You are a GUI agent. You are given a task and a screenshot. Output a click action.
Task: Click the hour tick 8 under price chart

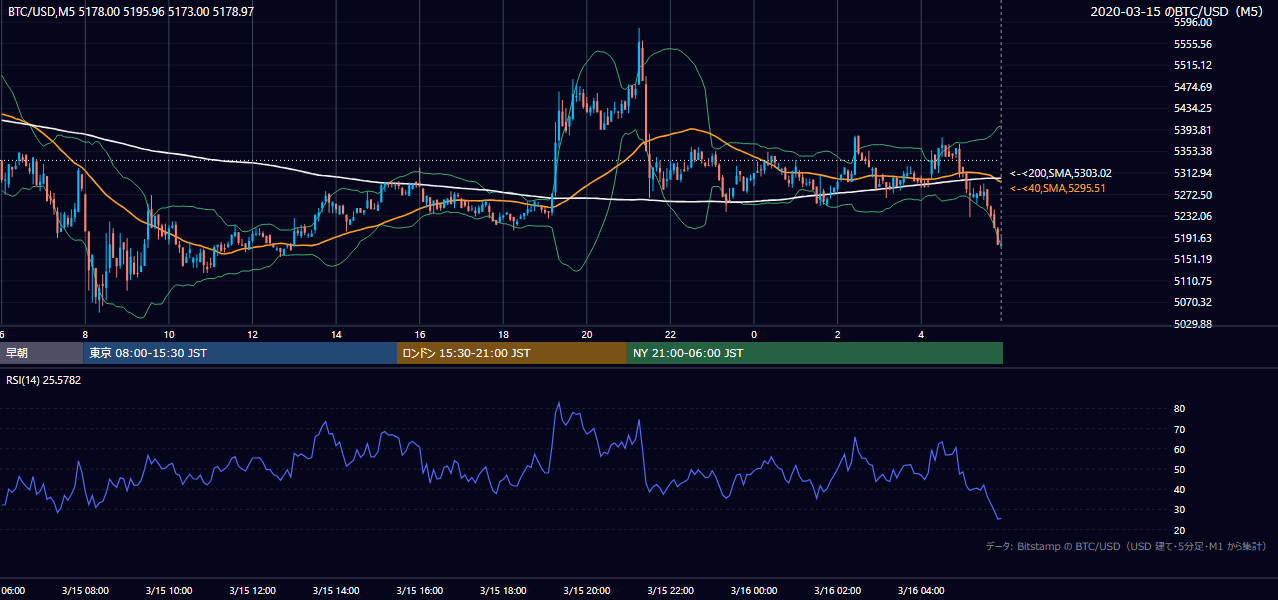click(x=85, y=334)
